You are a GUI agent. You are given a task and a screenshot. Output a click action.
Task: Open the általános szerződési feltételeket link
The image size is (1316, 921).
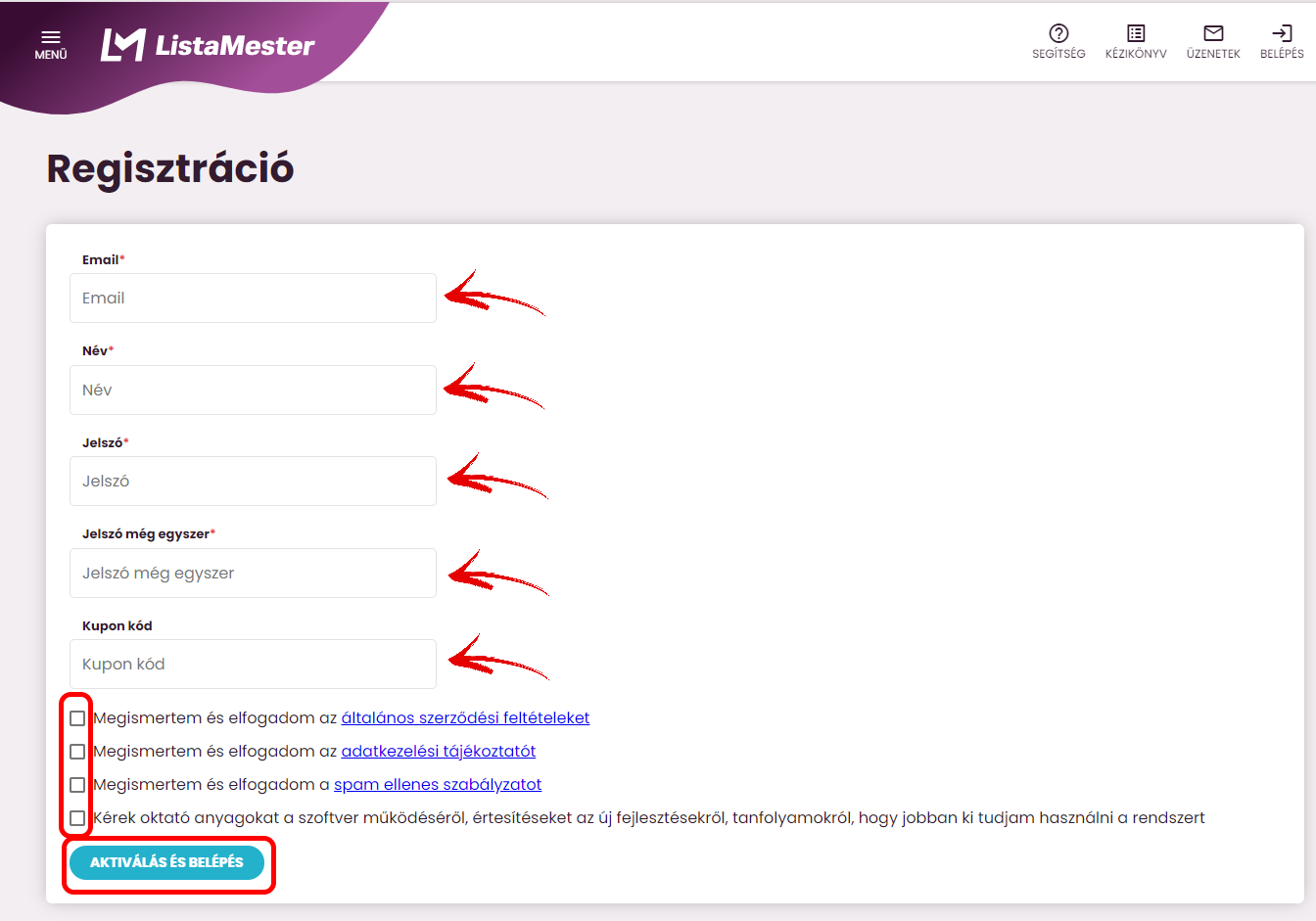coord(465,718)
